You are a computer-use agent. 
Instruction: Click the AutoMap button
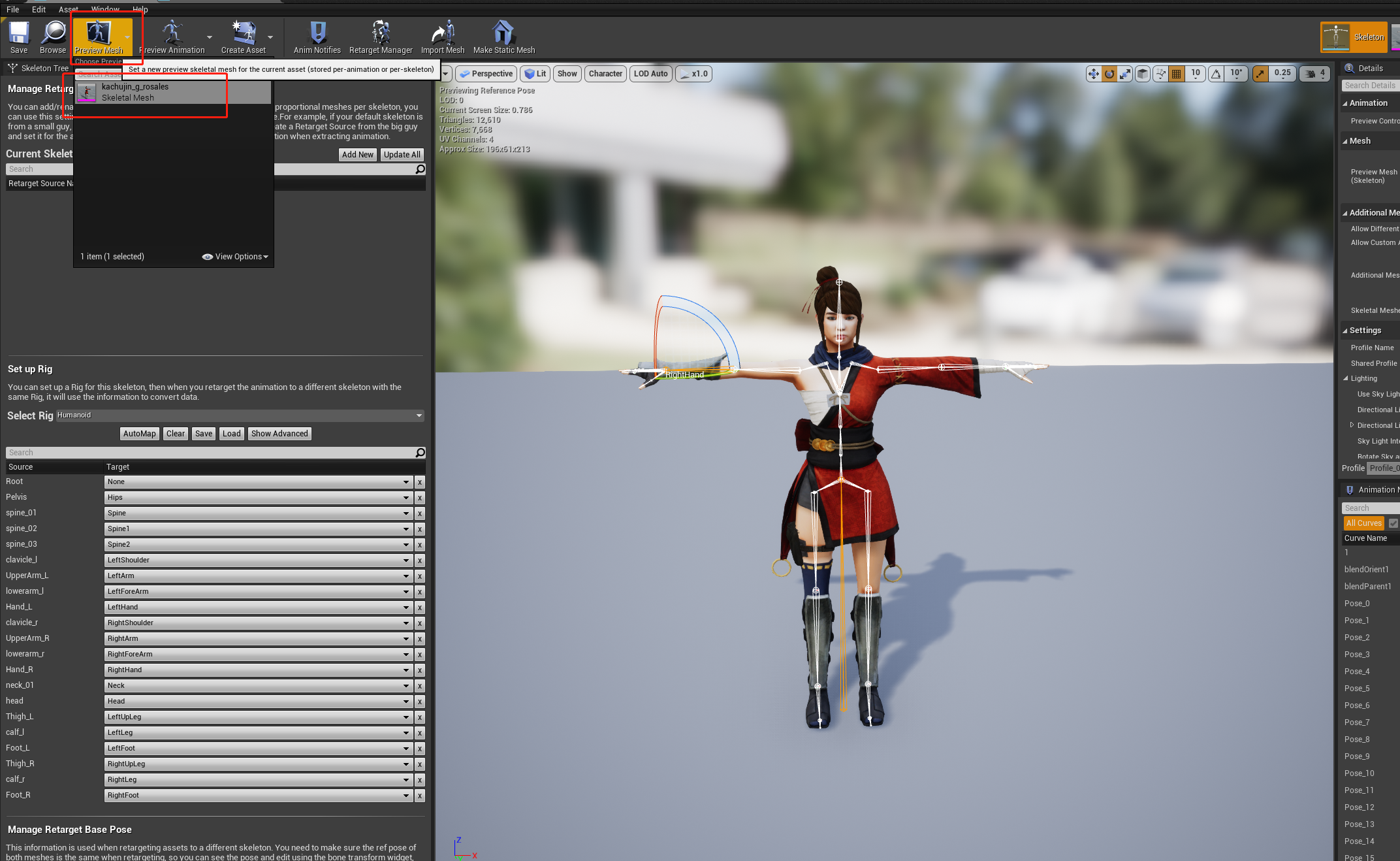[139, 434]
